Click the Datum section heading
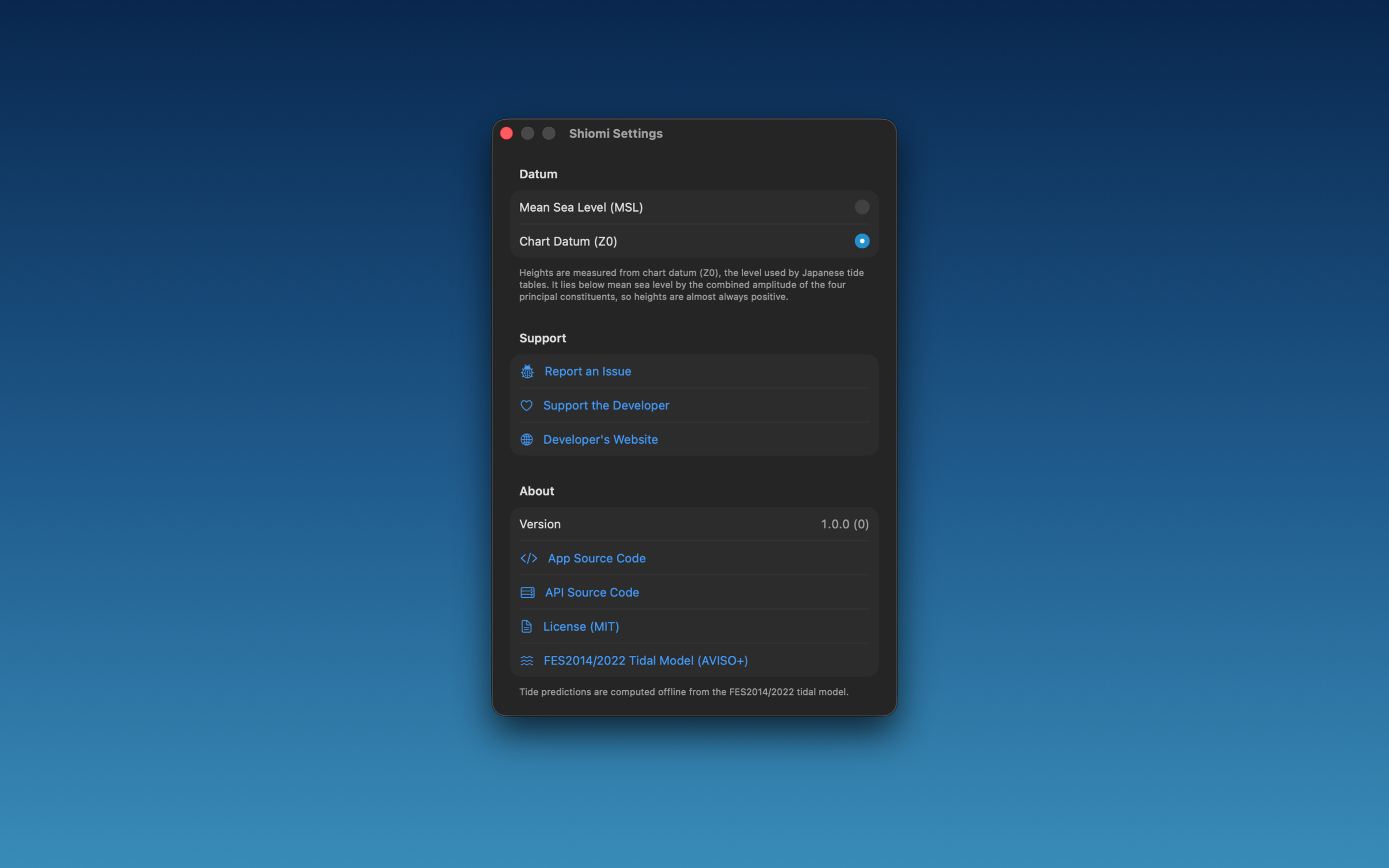This screenshot has height=868, width=1389. click(x=538, y=174)
